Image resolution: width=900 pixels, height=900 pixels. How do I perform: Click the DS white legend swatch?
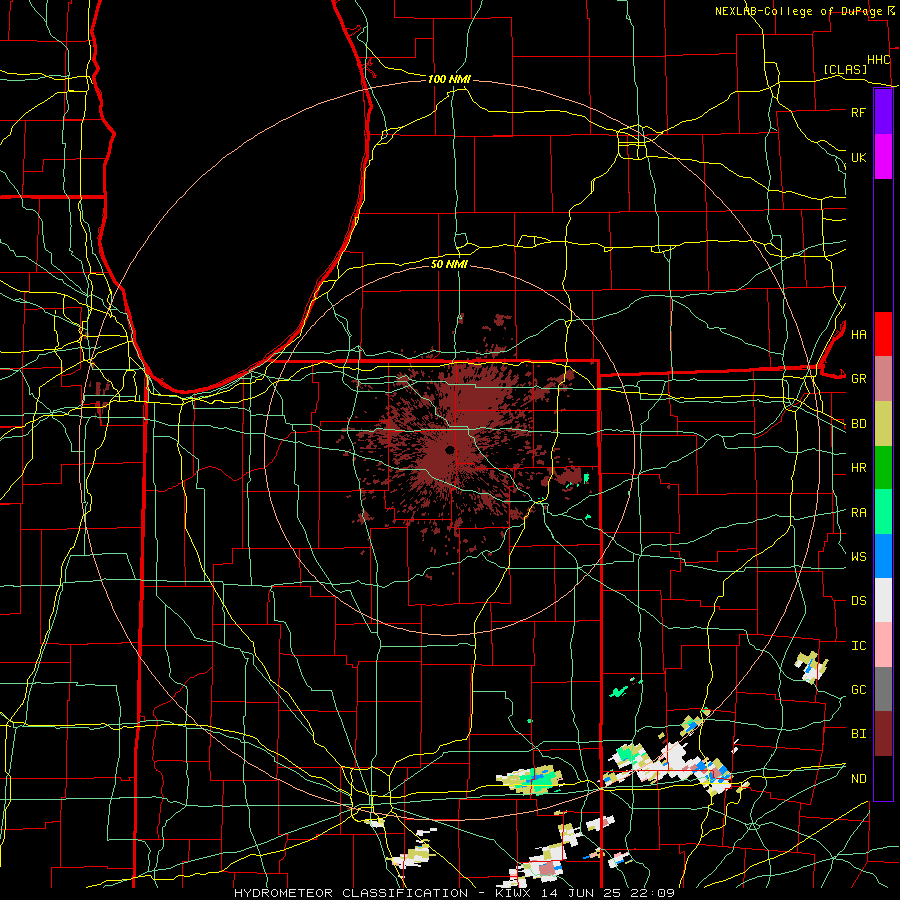click(x=883, y=600)
